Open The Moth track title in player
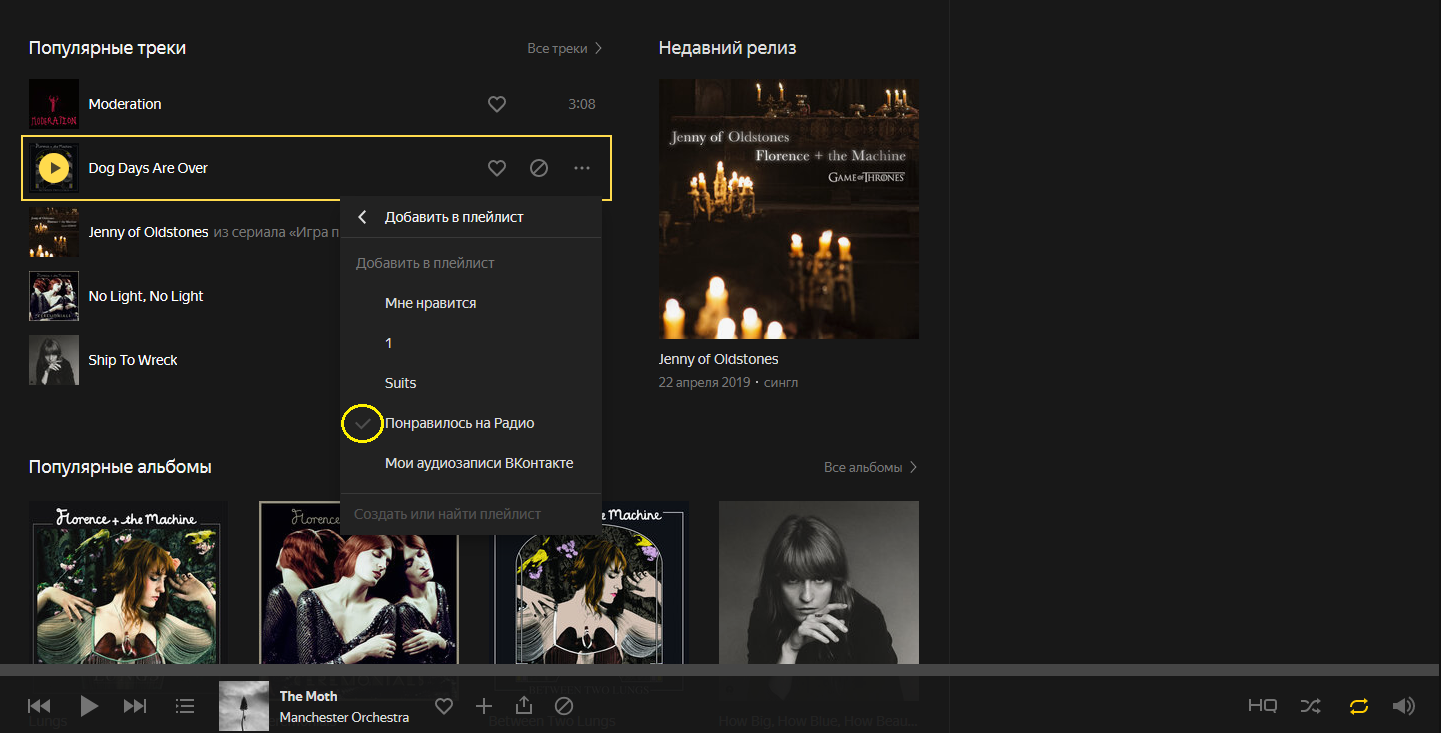The height and width of the screenshot is (733, 1441). click(308, 696)
